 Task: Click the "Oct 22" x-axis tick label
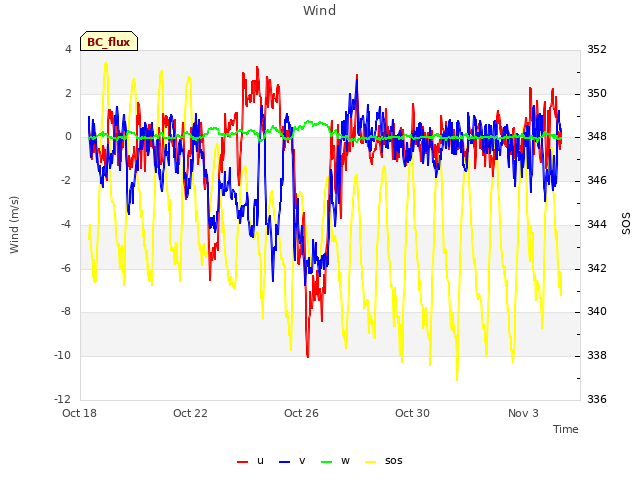(x=190, y=413)
